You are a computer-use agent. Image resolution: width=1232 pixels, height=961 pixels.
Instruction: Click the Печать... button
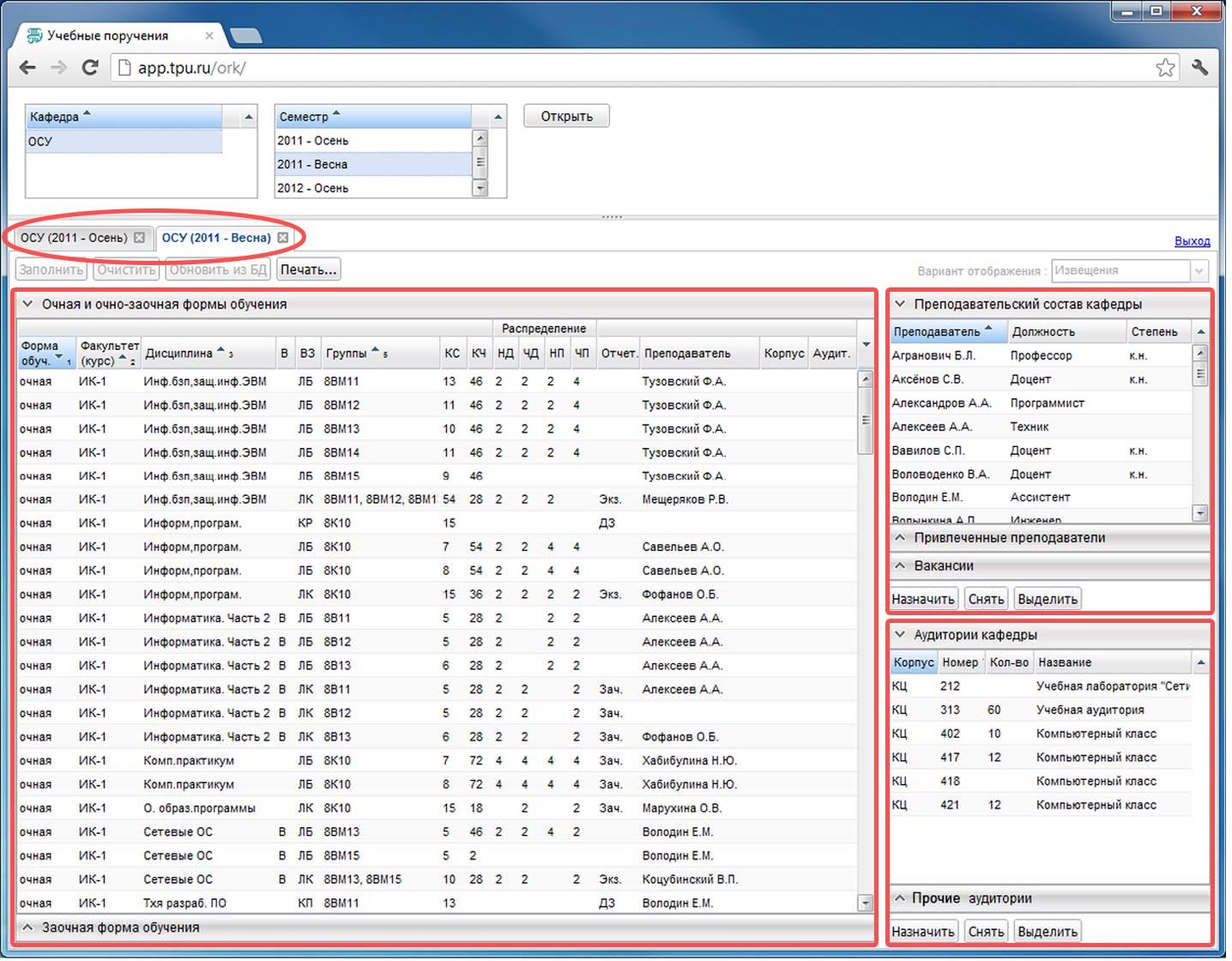(308, 269)
